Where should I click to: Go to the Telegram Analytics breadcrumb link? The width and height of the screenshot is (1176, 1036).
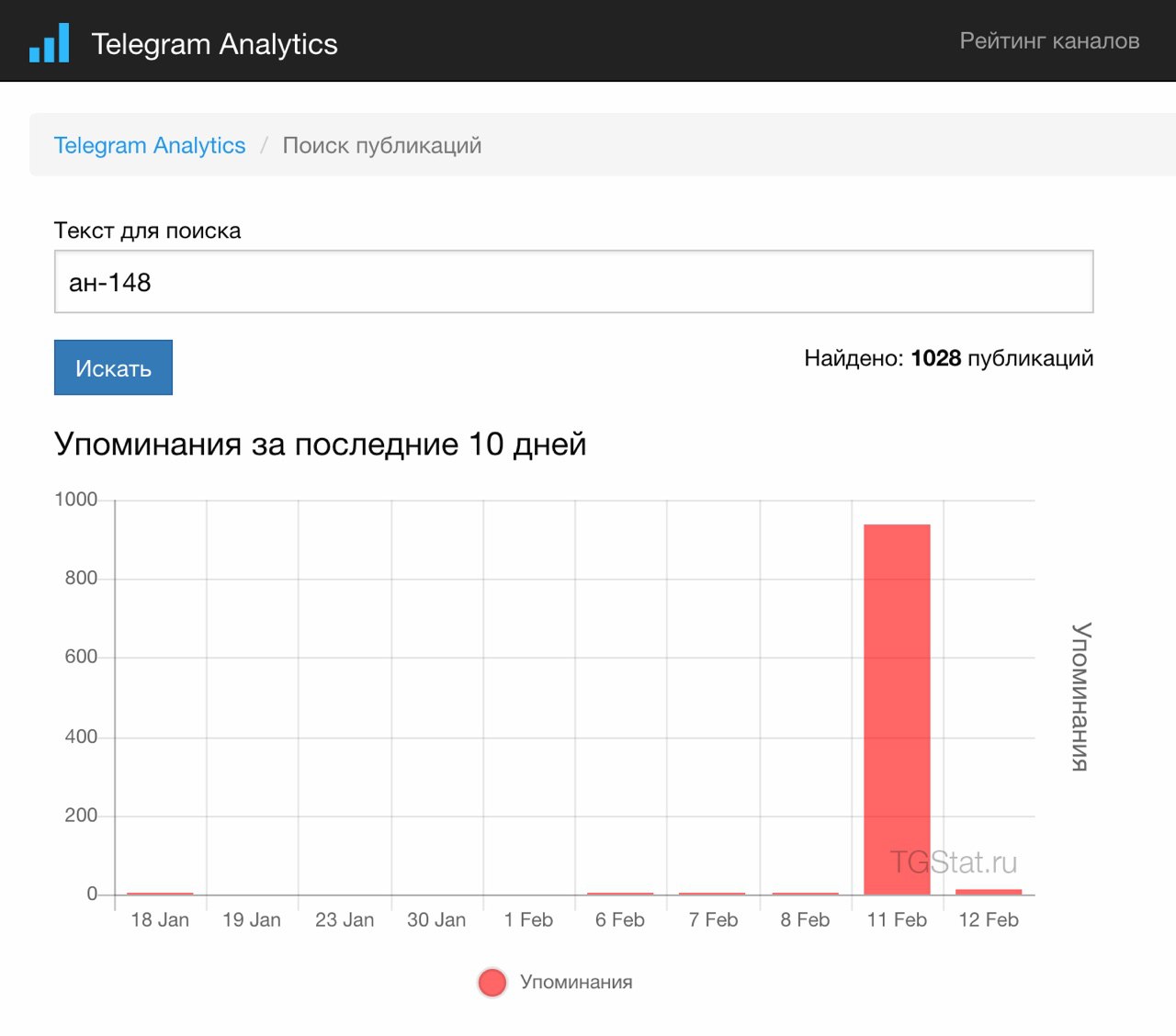click(150, 145)
